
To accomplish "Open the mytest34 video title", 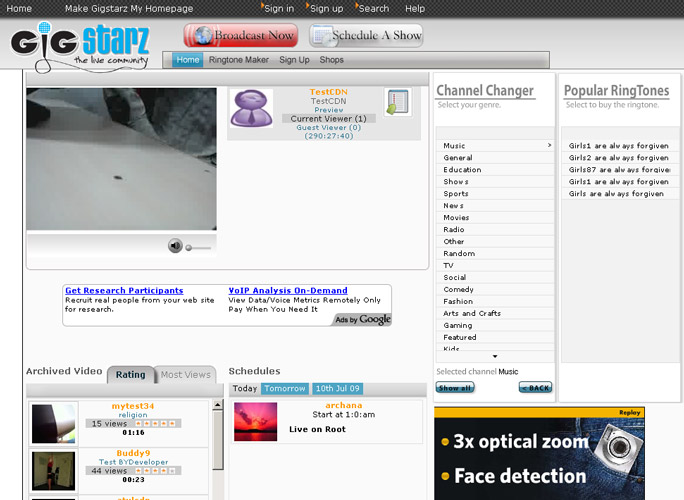I will point(133,406).
